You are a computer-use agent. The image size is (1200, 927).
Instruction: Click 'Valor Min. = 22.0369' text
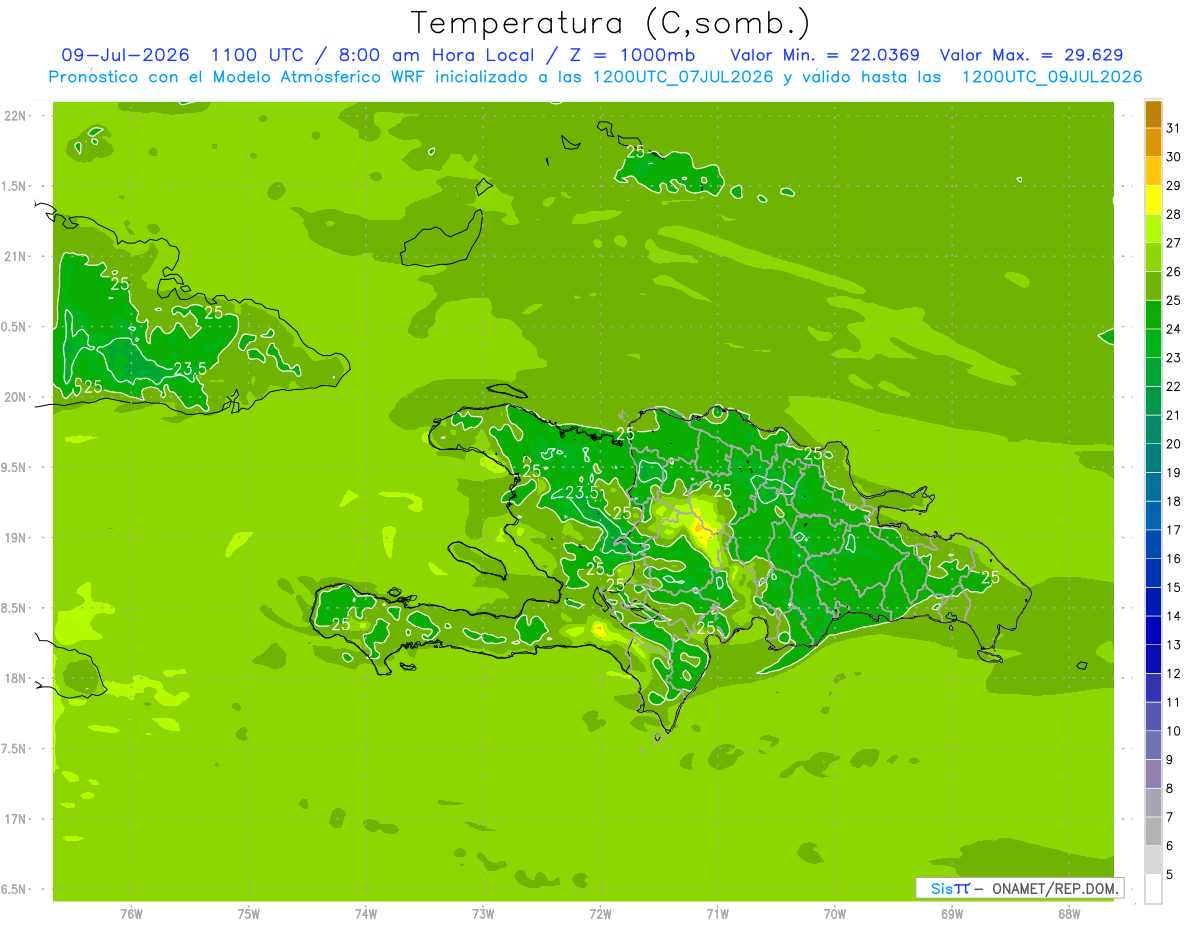coord(825,55)
